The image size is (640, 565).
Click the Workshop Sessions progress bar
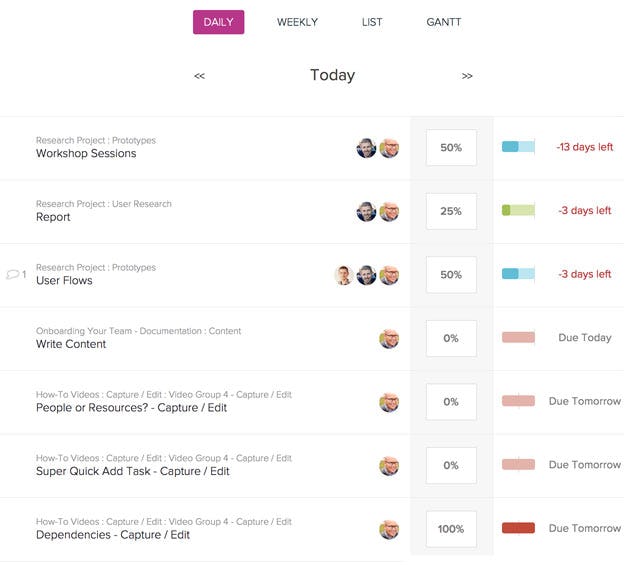(518, 147)
